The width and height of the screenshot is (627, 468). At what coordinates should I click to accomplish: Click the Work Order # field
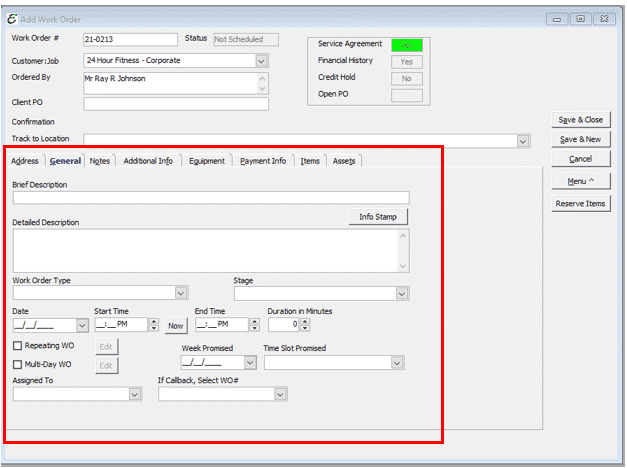click(x=130, y=39)
